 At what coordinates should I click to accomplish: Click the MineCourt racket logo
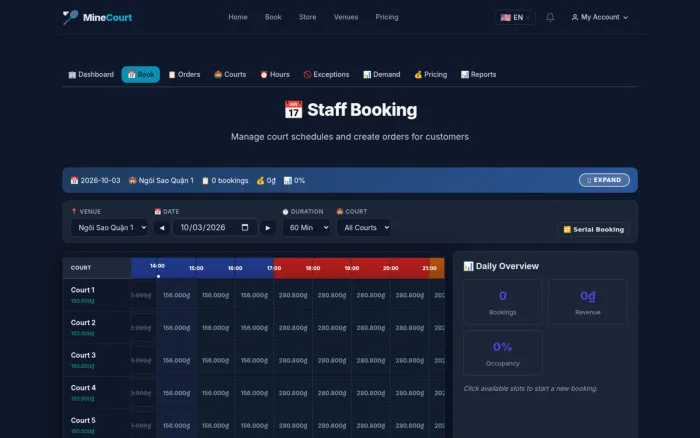(x=70, y=17)
